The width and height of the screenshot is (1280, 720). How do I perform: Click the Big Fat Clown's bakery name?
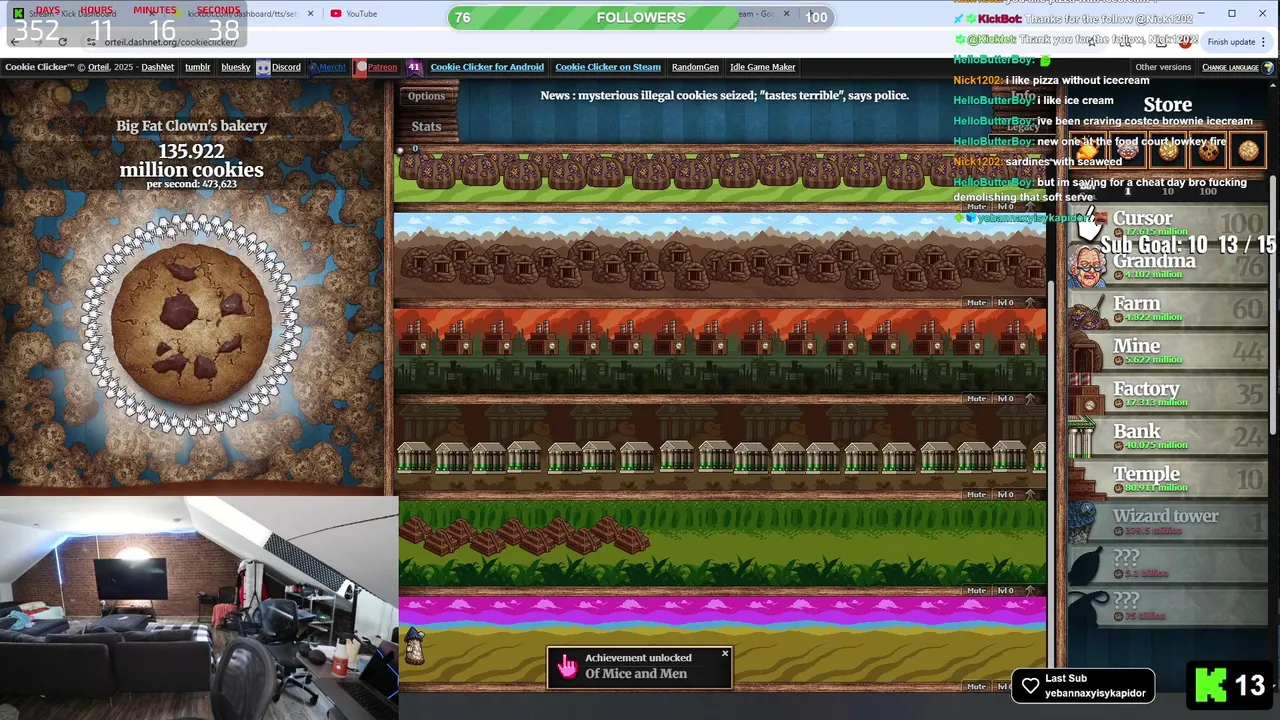[191, 126]
